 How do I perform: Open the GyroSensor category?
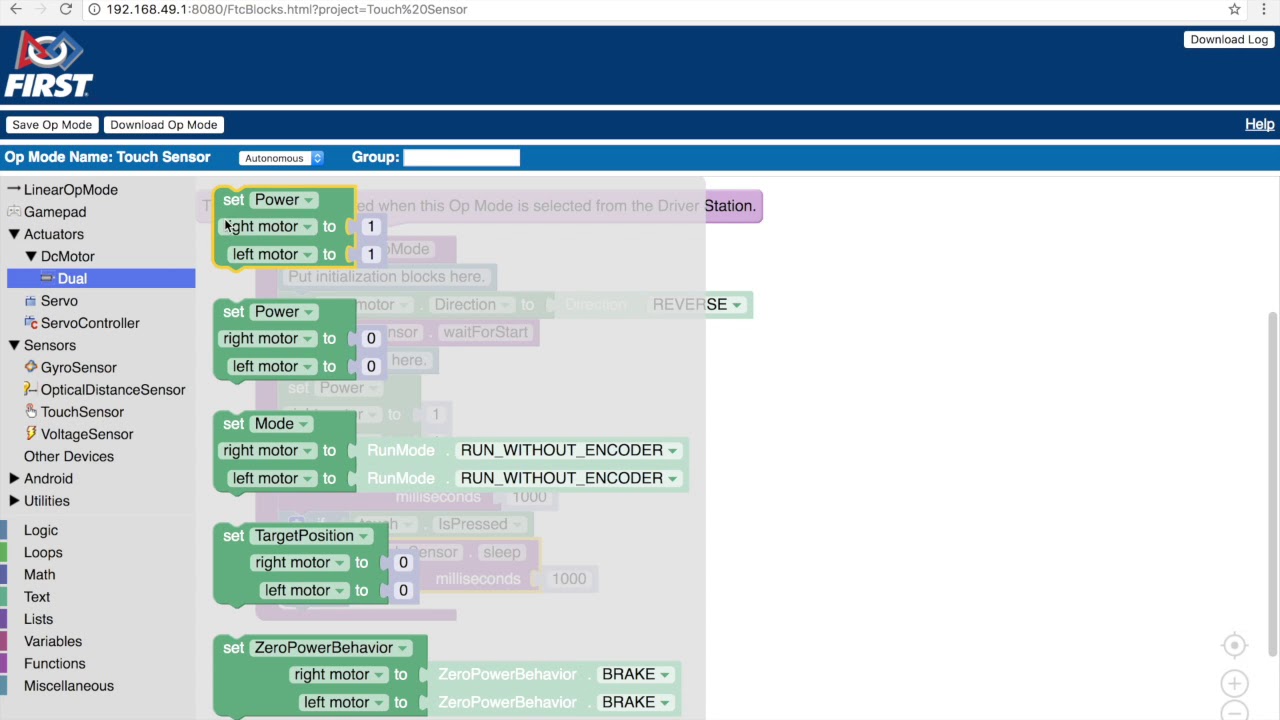pyautogui.click(x=78, y=368)
